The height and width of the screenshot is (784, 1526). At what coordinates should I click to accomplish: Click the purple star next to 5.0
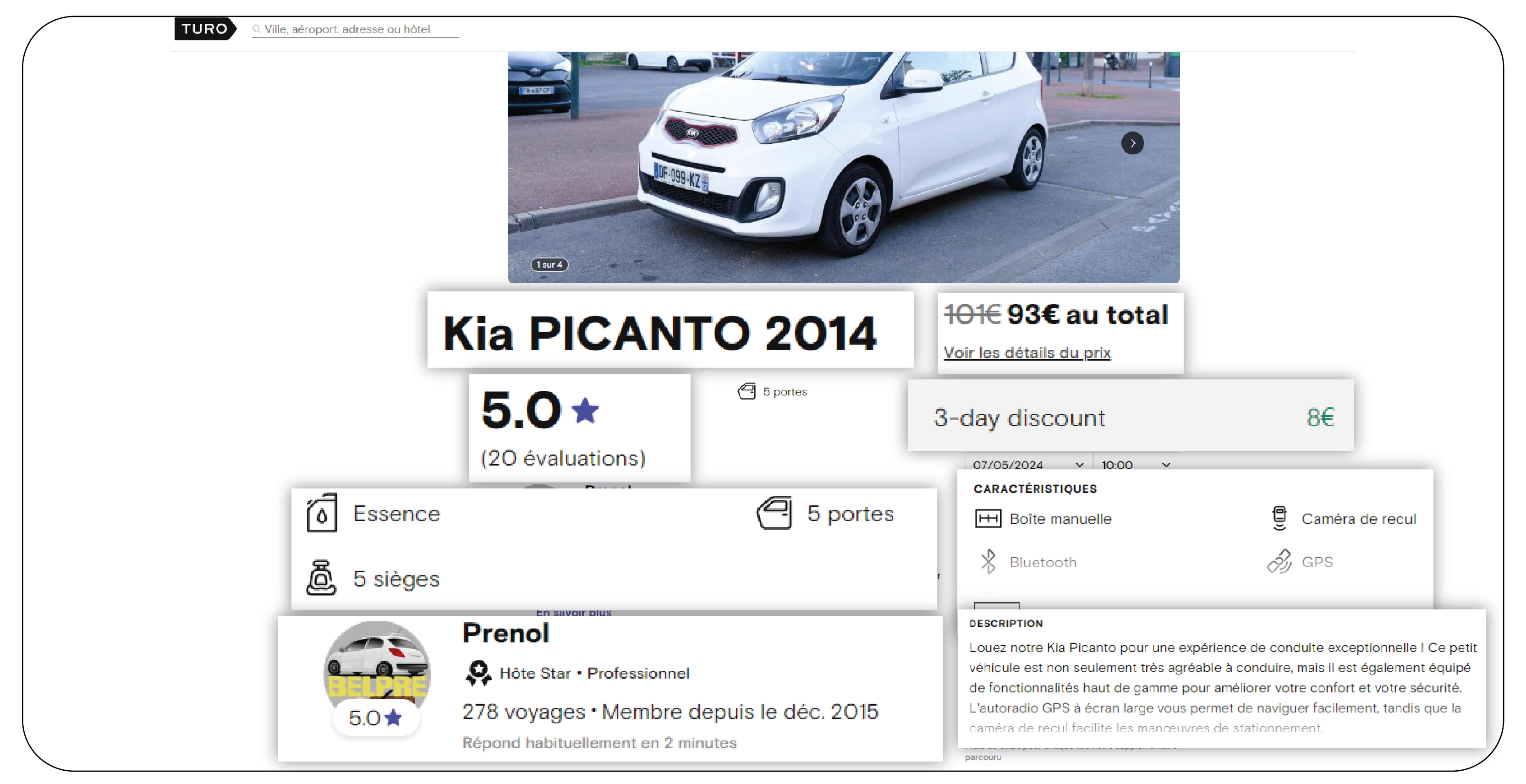[585, 411]
